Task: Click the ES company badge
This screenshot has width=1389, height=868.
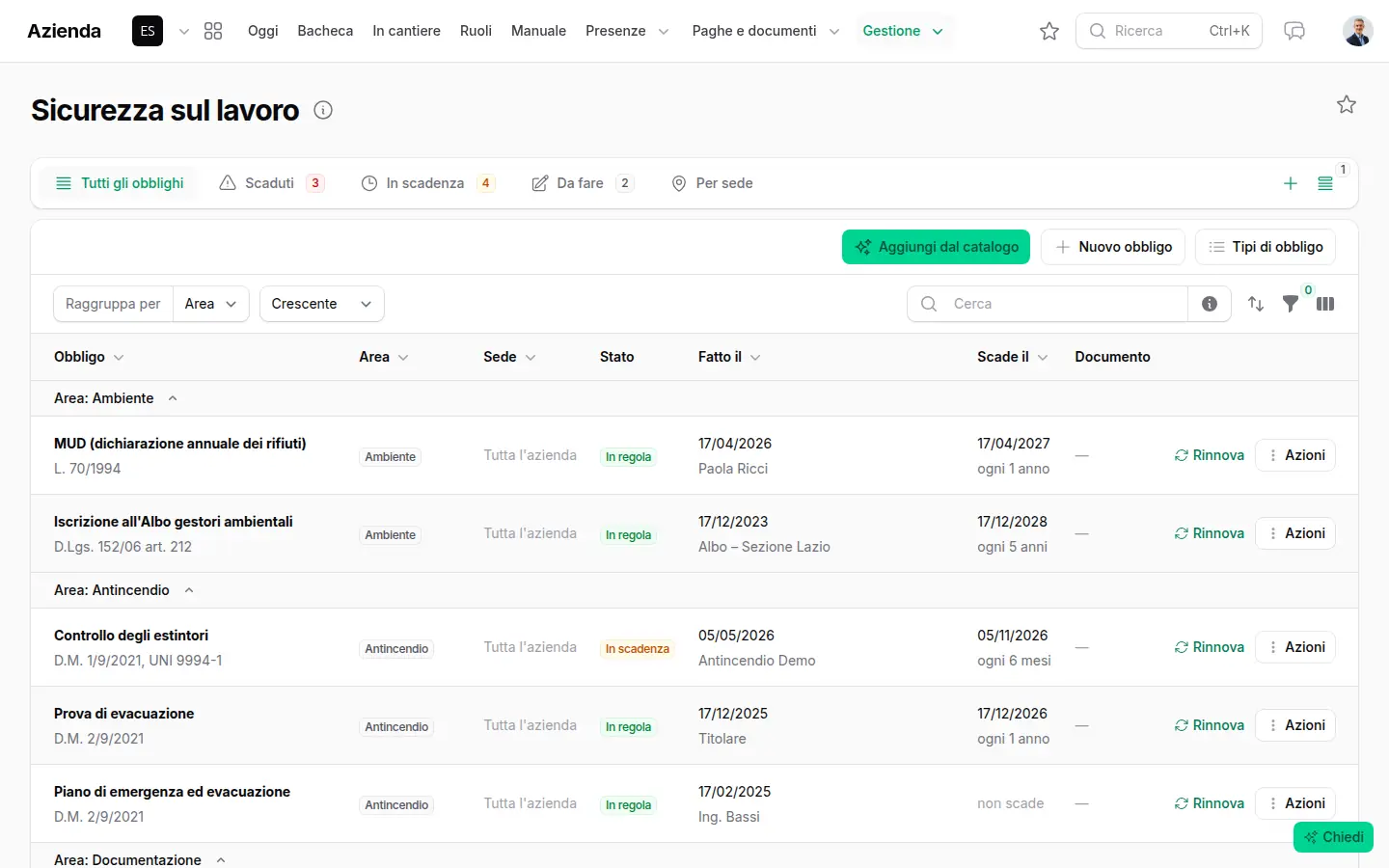Action: pos(148,31)
